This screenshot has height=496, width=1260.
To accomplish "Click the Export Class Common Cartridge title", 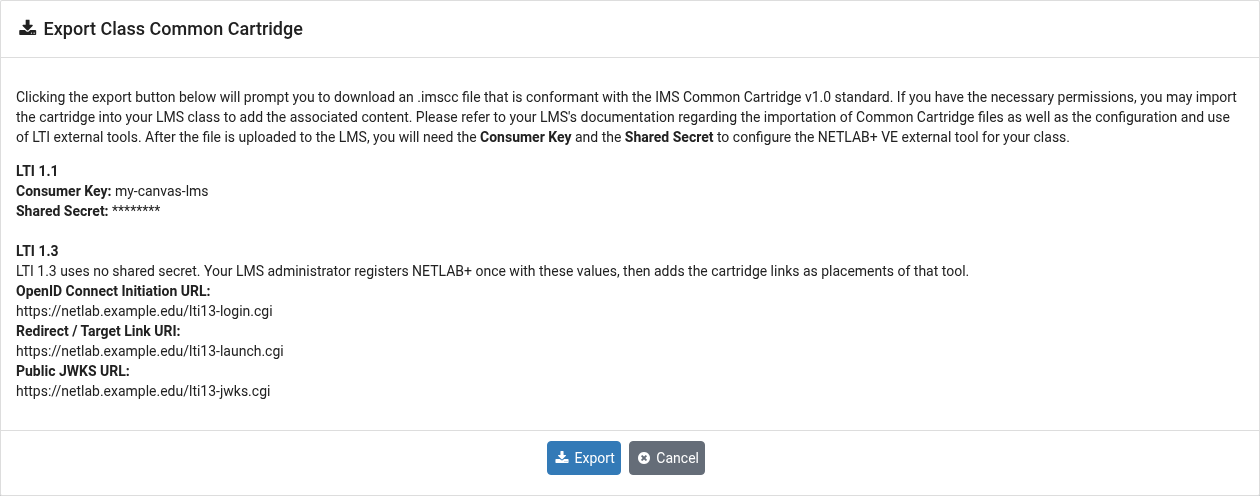I will (173, 29).
